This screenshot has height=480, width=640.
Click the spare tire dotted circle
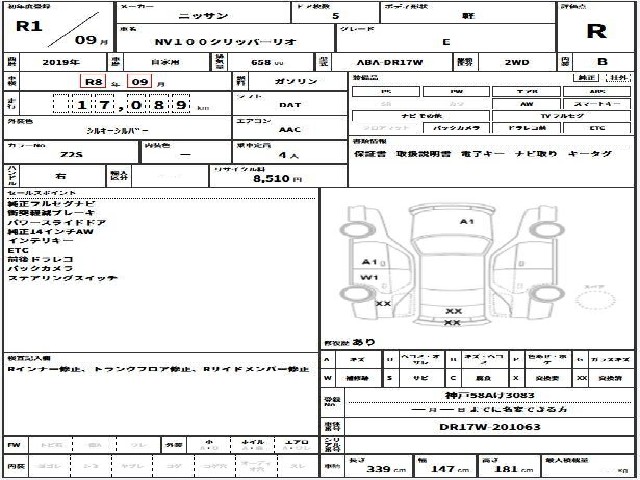595,300
